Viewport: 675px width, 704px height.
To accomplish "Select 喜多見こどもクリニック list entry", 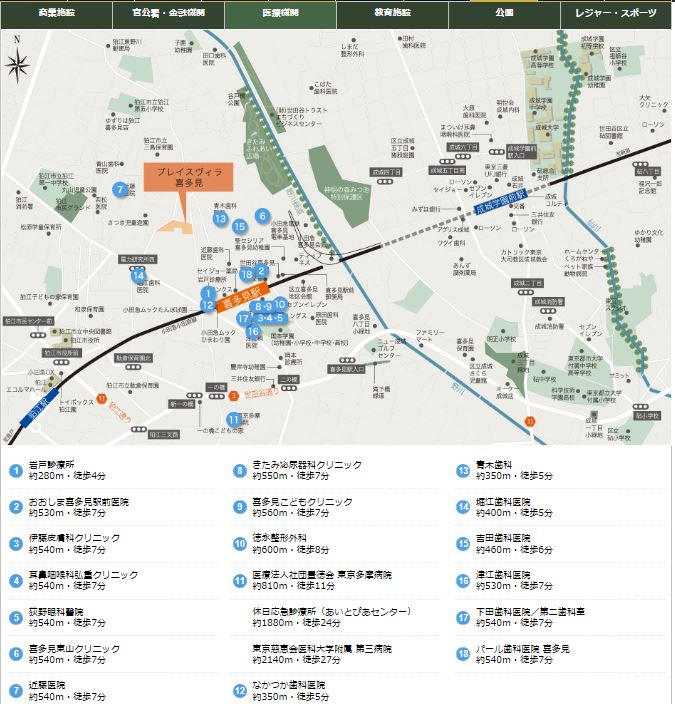I will pos(301,501).
